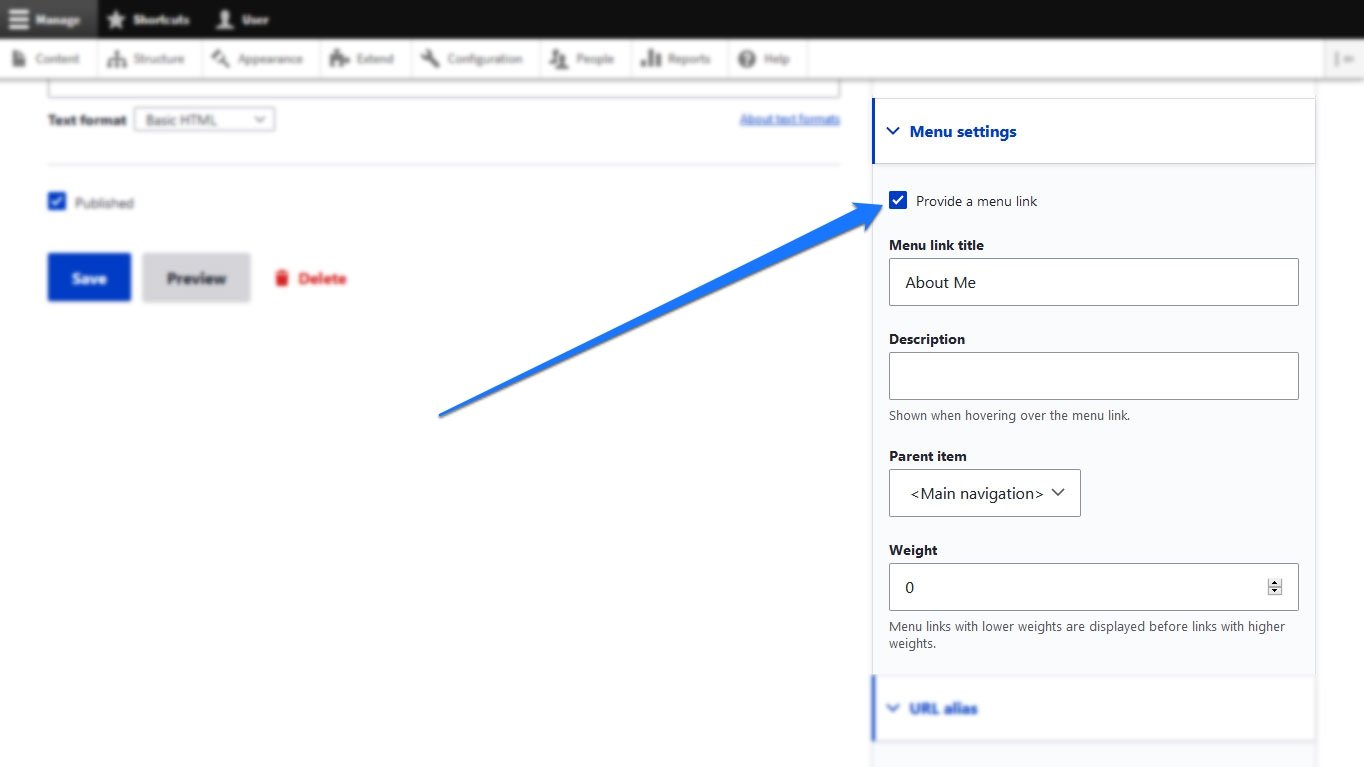This screenshot has width=1364, height=767.
Task: Uncheck the Published checkbox
Action: (x=57, y=202)
